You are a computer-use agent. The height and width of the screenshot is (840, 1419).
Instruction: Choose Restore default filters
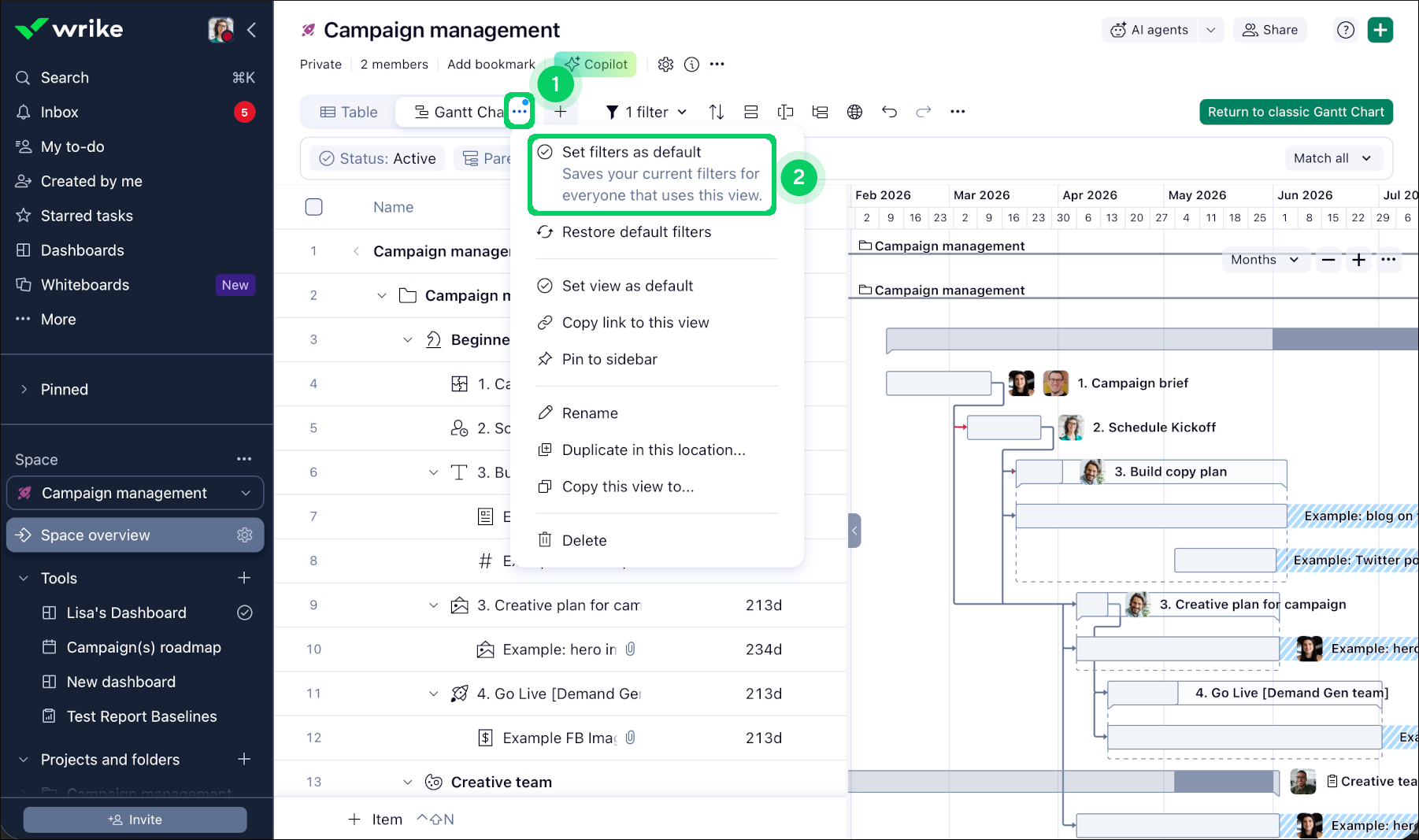[x=657, y=232]
